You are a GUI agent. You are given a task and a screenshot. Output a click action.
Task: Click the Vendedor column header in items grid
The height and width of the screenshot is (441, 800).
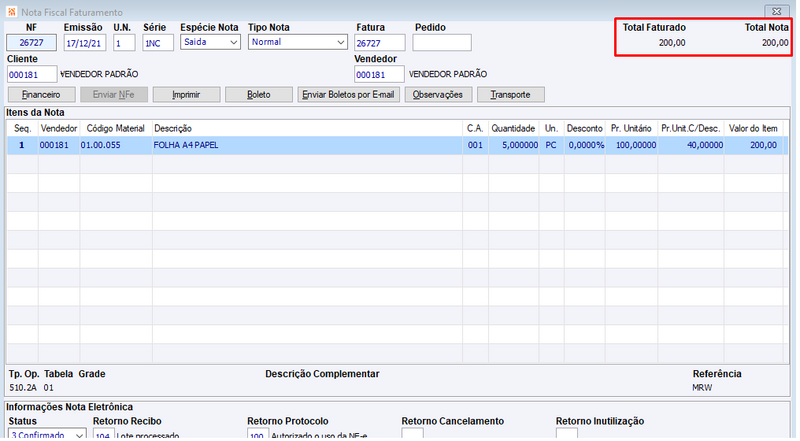59,129
